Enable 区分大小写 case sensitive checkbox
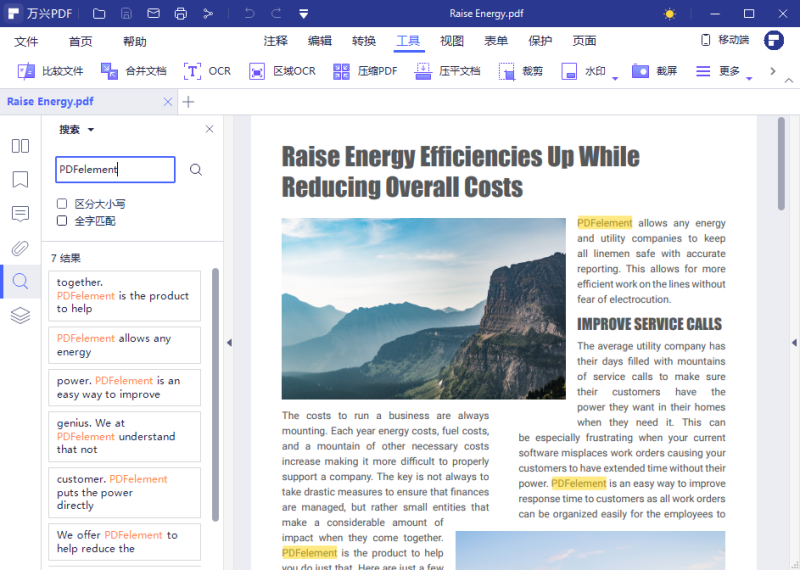800x570 pixels. pyautogui.click(x=62, y=204)
